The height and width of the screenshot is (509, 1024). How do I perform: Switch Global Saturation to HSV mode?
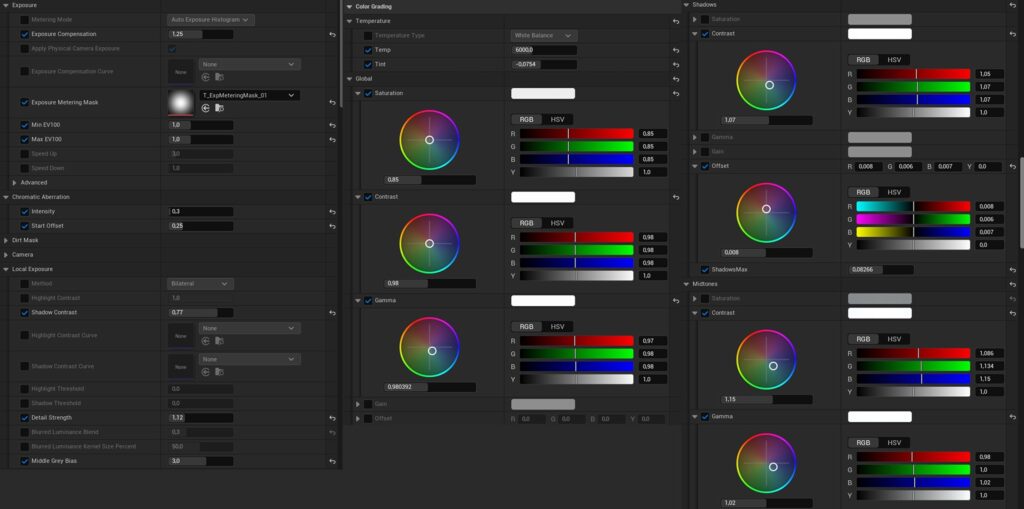[557, 119]
